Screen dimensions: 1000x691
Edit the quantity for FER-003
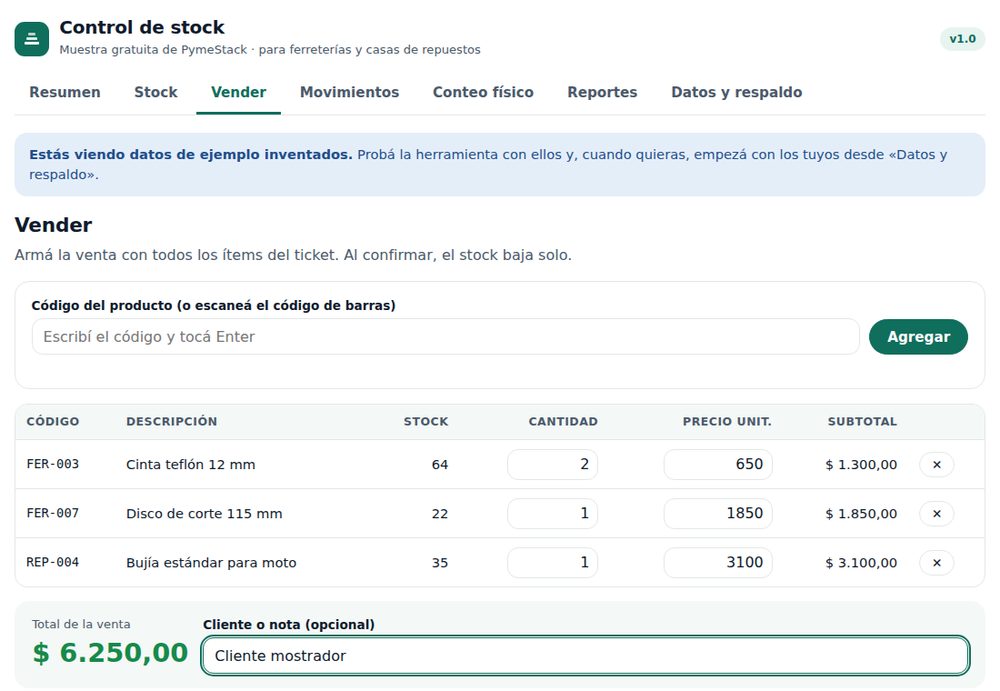click(x=552, y=464)
